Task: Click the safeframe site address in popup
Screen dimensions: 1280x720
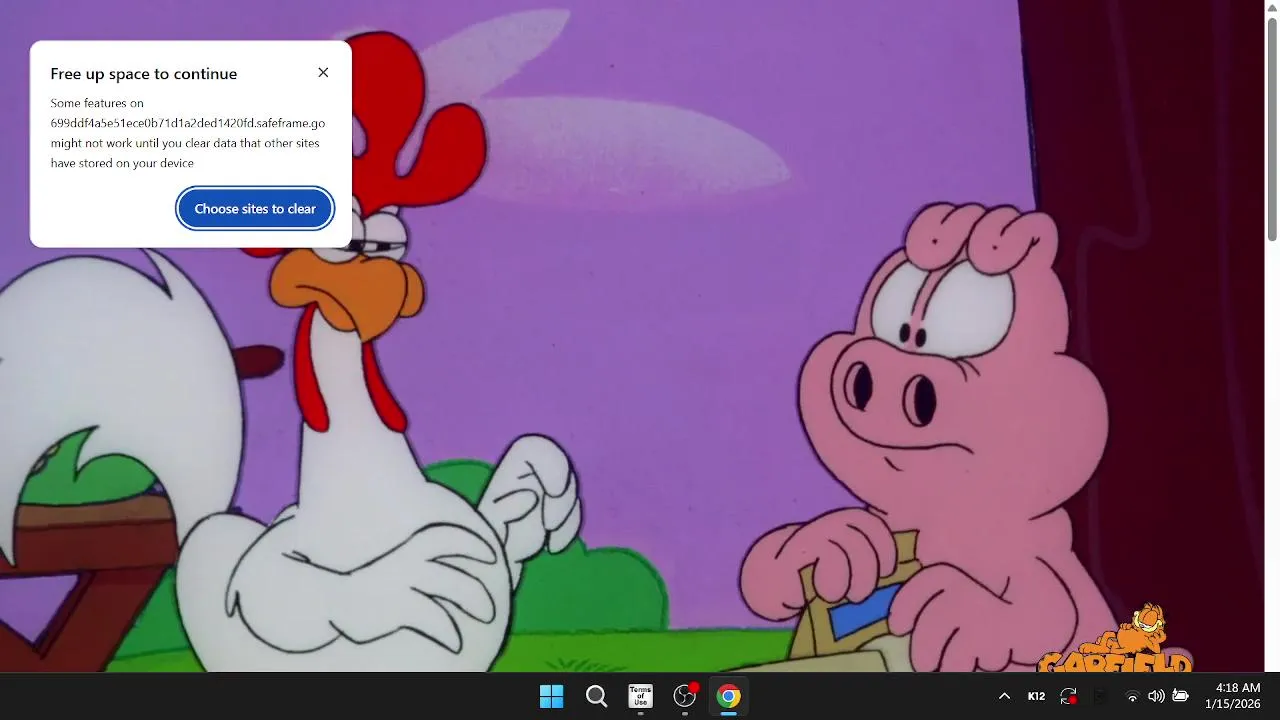Action: click(188, 123)
